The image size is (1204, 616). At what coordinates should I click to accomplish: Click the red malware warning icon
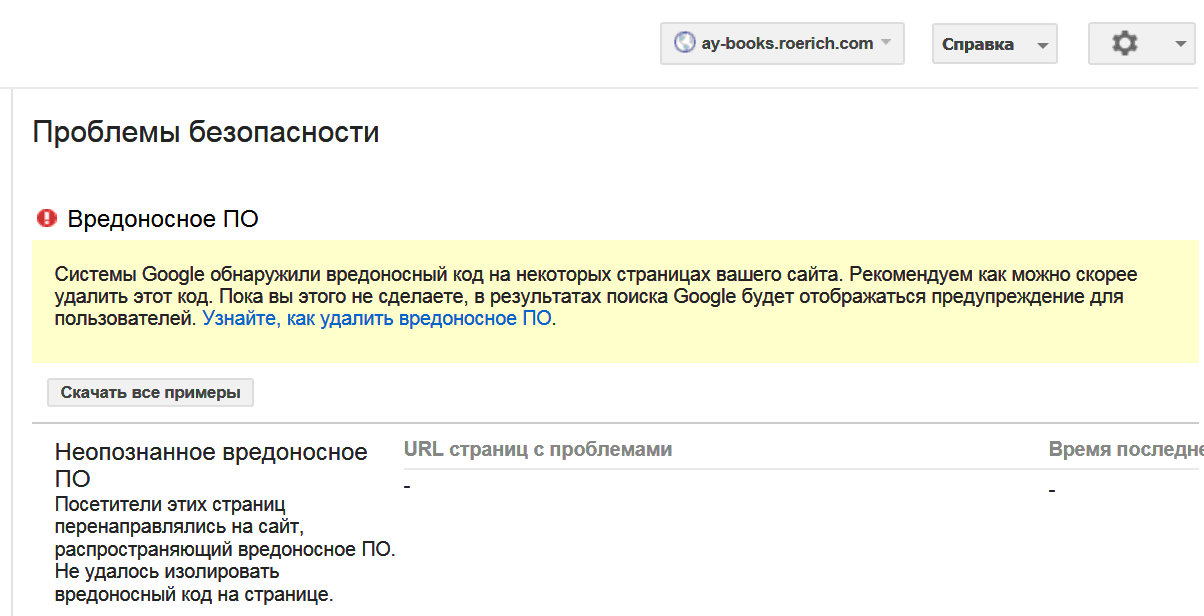tap(46, 218)
